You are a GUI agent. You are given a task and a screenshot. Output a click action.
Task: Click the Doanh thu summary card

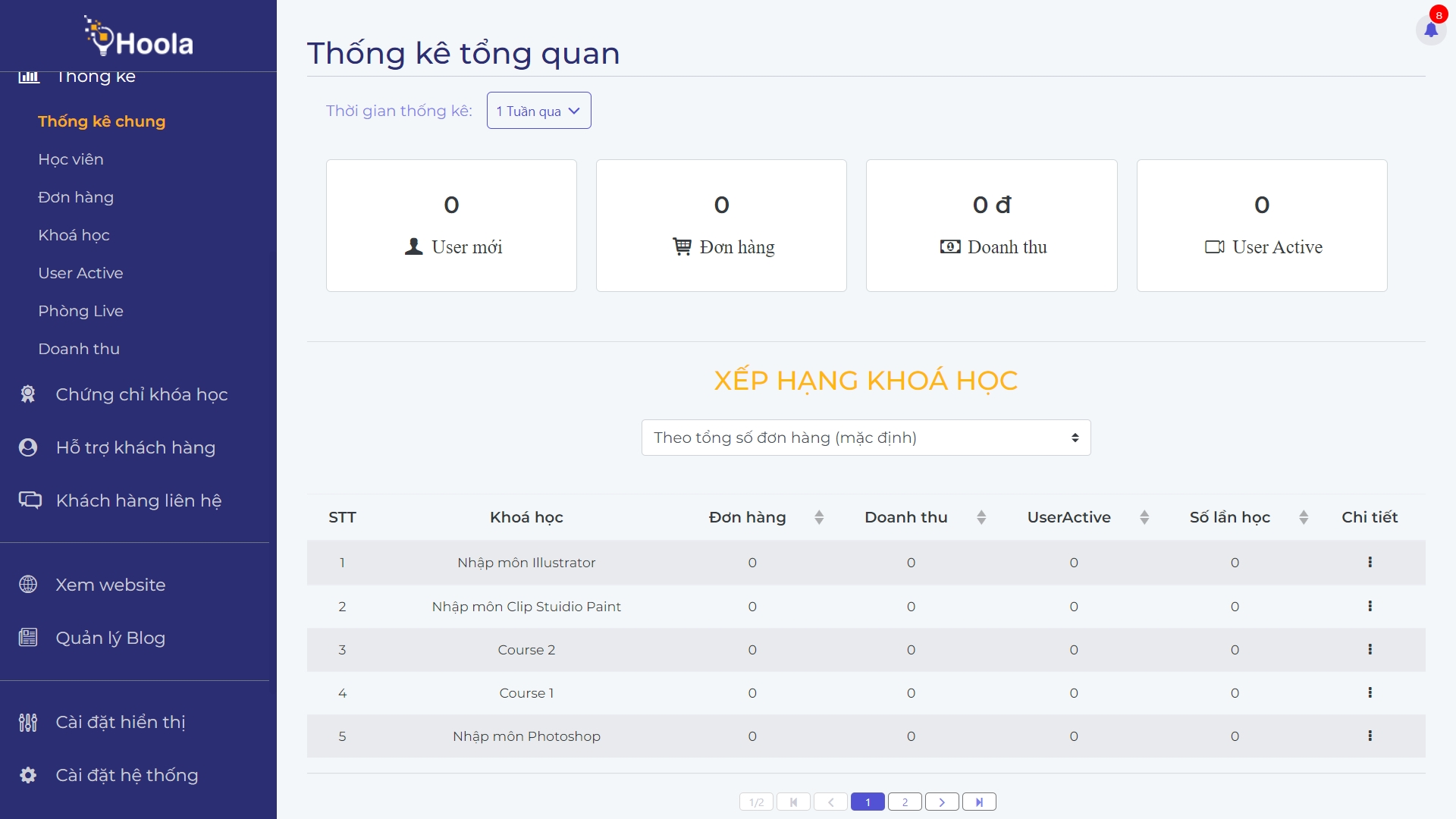point(991,225)
